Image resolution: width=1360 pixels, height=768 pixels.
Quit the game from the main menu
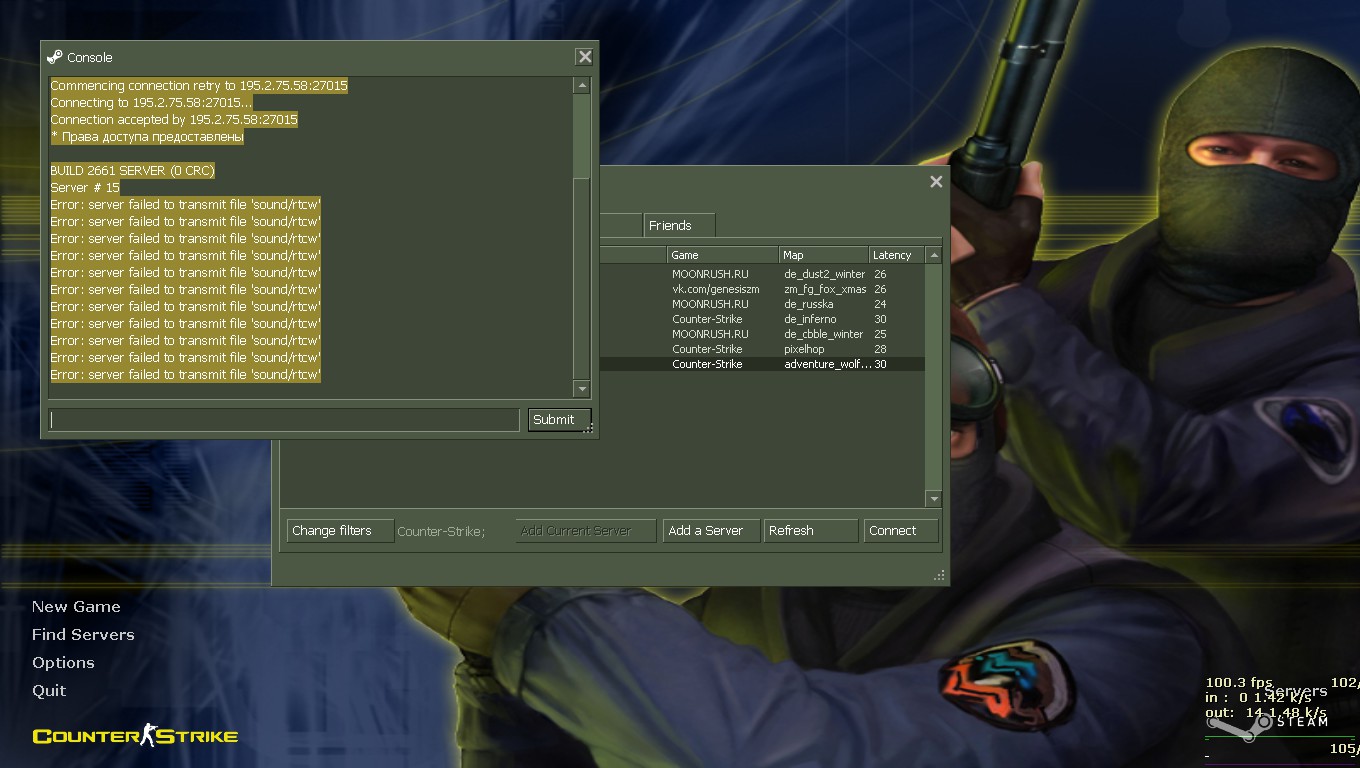pyautogui.click(x=49, y=691)
